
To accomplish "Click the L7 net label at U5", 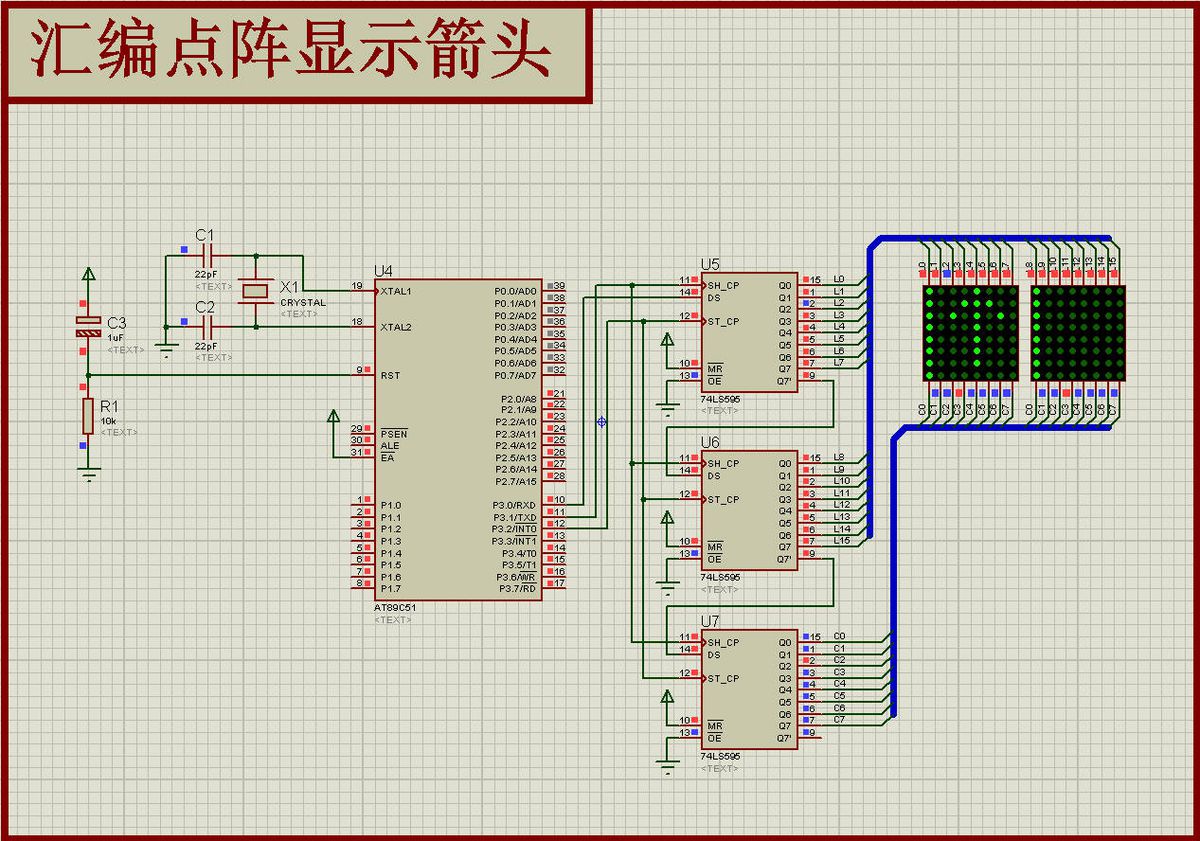I will point(839,362).
